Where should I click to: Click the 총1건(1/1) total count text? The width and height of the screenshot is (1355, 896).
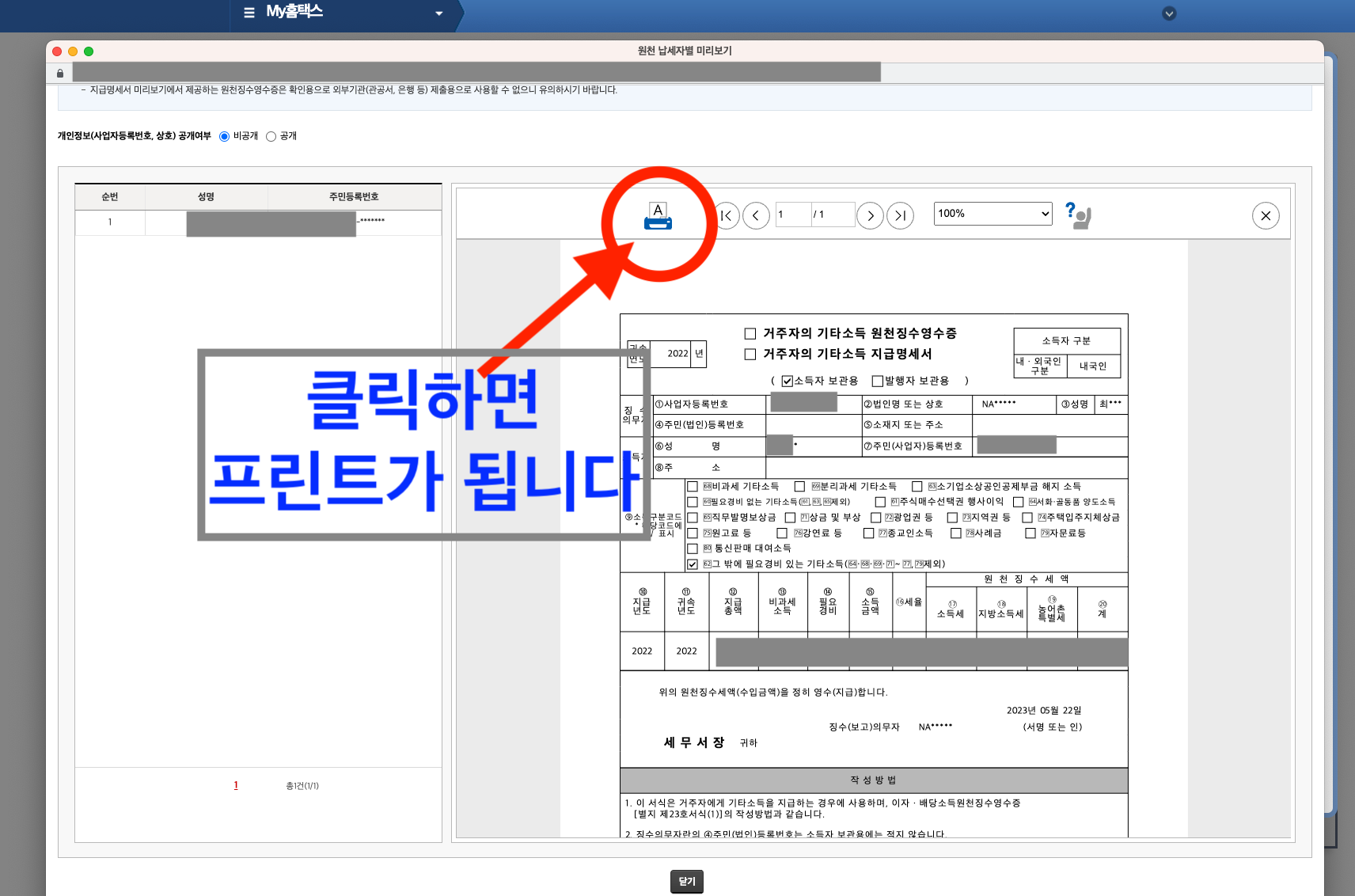[302, 786]
